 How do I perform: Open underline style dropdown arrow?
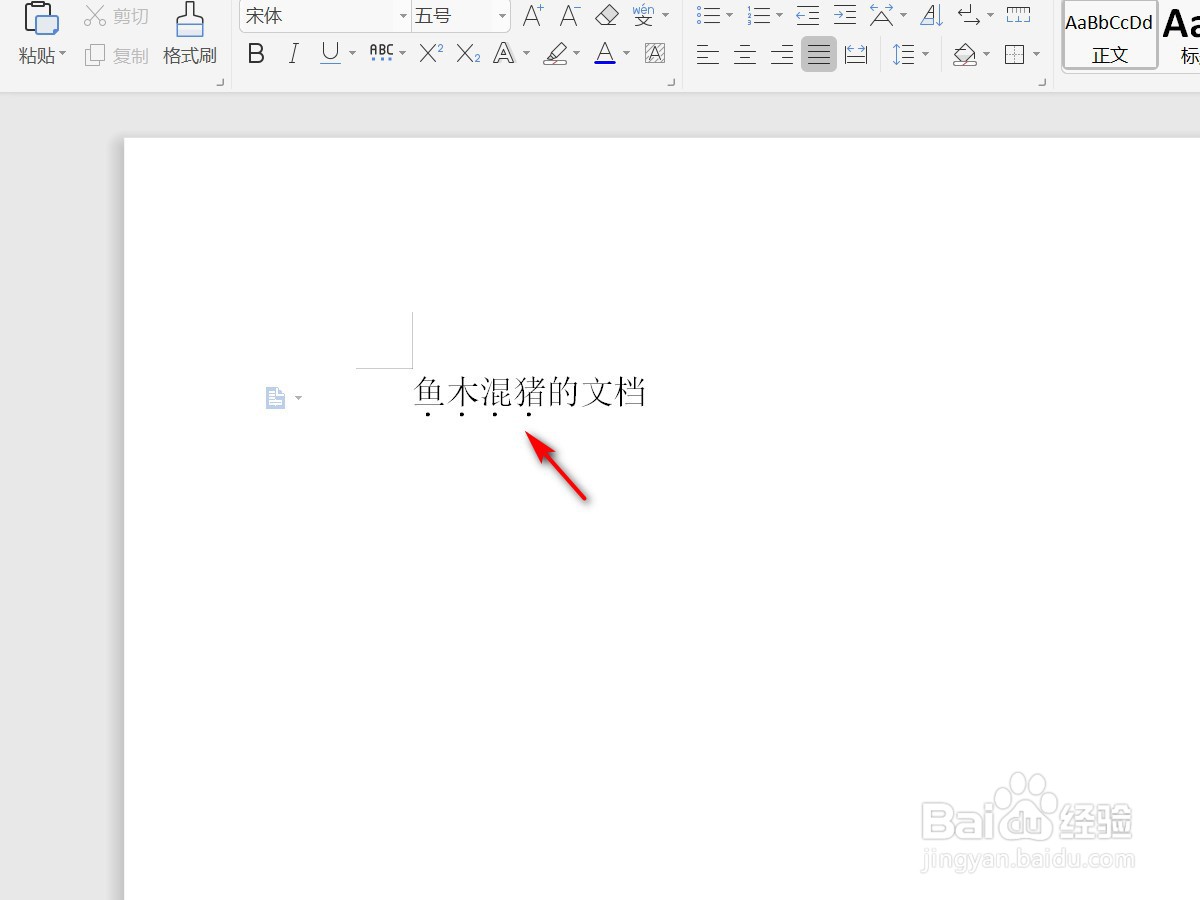click(352, 54)
